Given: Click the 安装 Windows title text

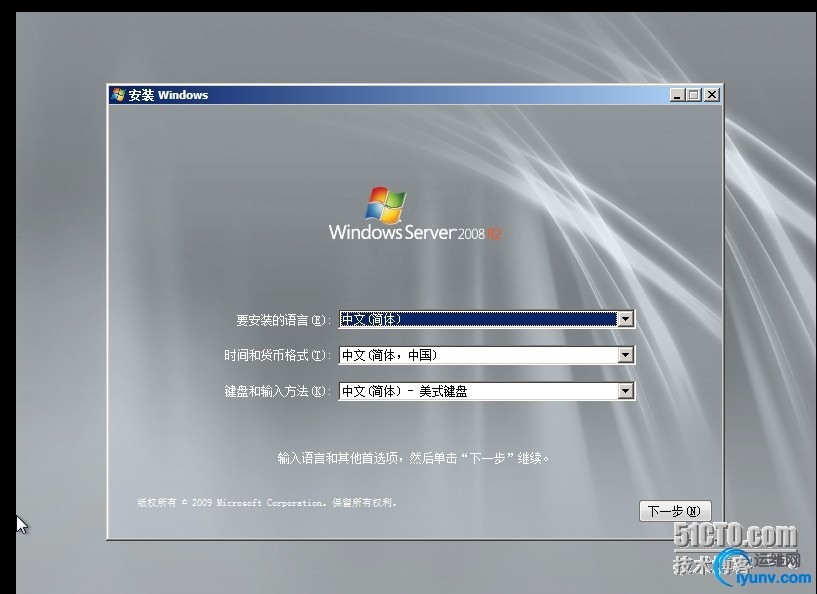Looking at the screenshot, I should [168, 95].
